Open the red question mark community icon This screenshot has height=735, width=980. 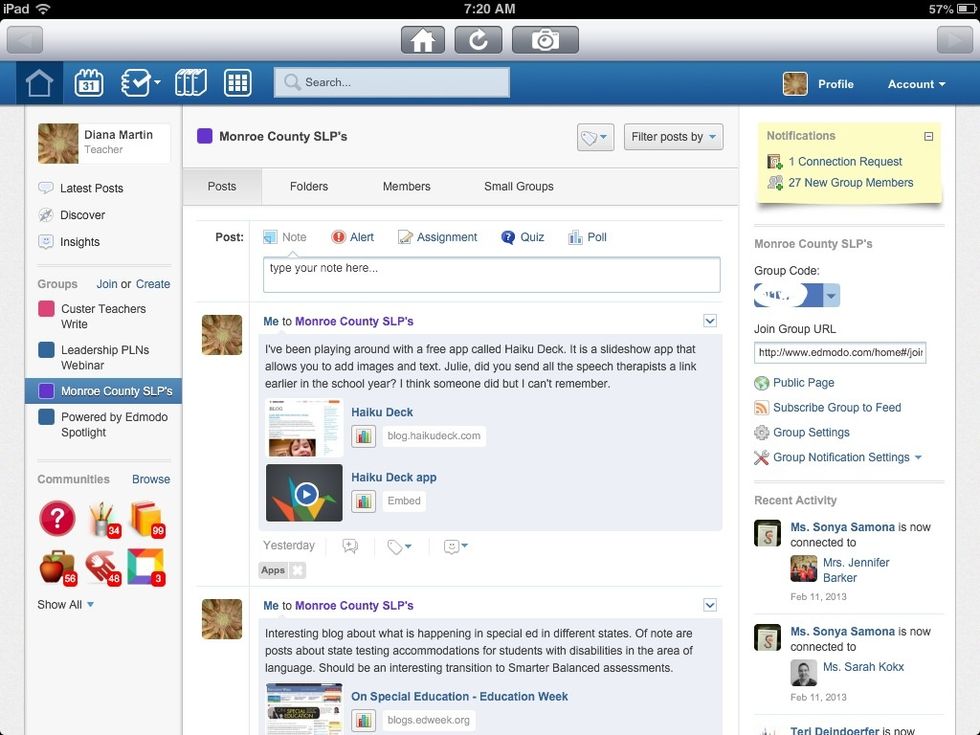[x=57, y=518]
